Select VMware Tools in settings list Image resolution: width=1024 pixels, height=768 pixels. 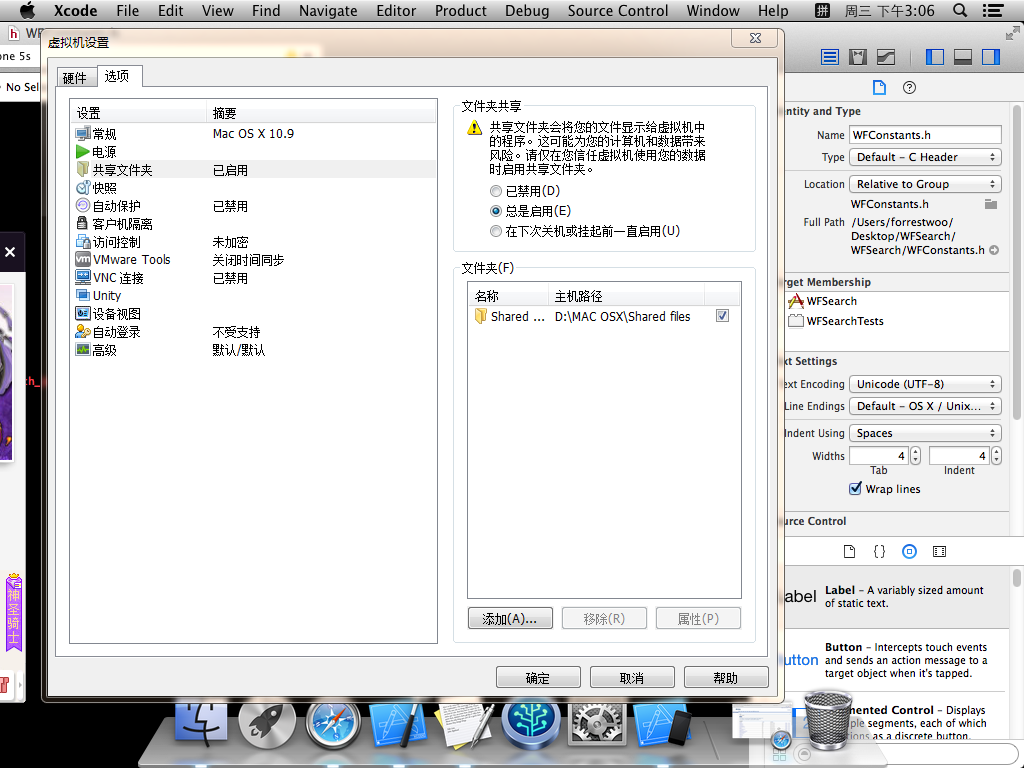(x=131, y=260)
